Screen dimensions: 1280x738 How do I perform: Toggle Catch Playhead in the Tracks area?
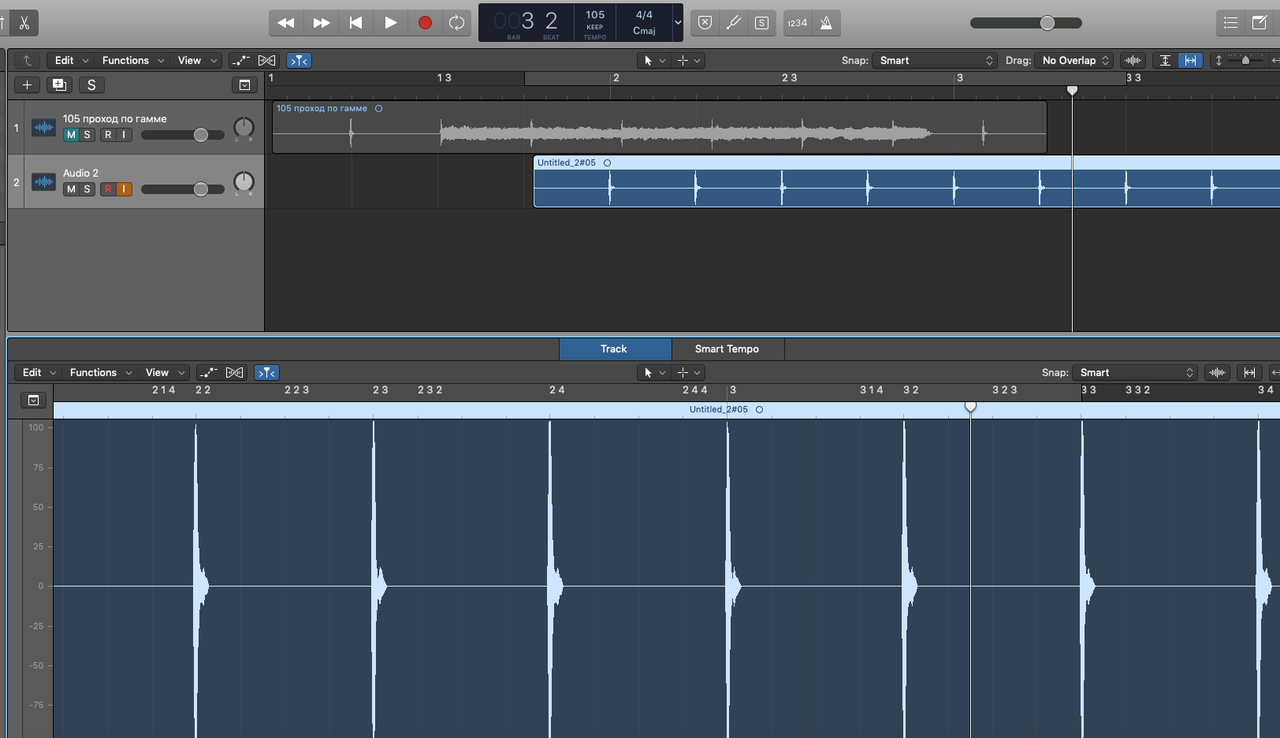click(299, 61)
